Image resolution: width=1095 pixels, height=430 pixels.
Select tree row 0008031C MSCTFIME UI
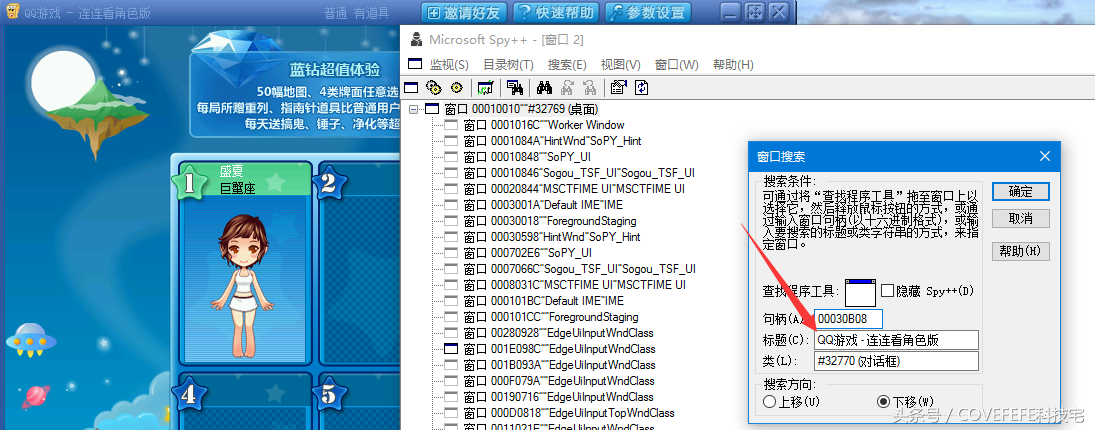pyautogui.click(x=574, y=286)
